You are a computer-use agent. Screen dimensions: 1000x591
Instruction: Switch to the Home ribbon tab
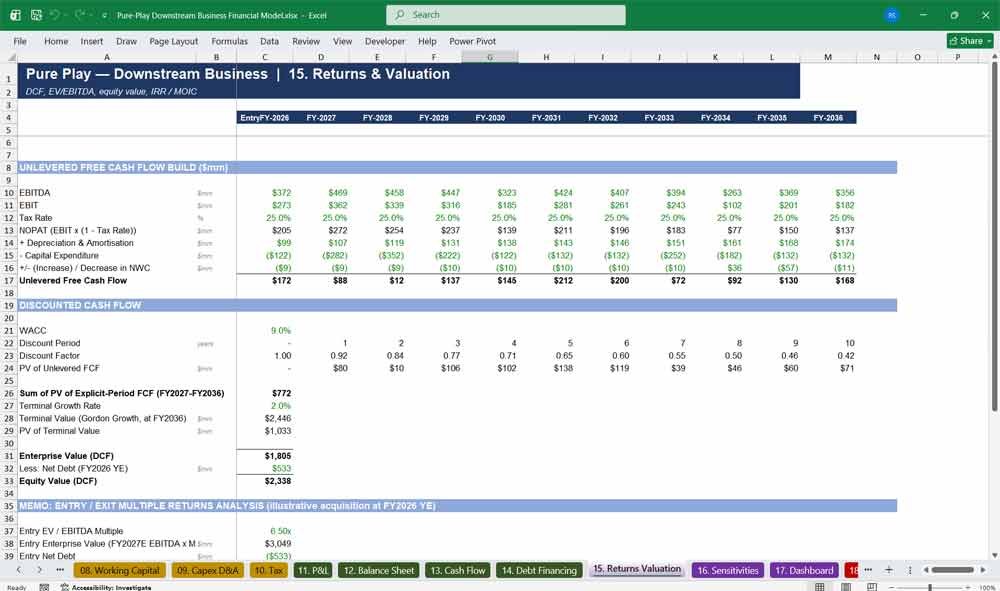click(56, 41)
